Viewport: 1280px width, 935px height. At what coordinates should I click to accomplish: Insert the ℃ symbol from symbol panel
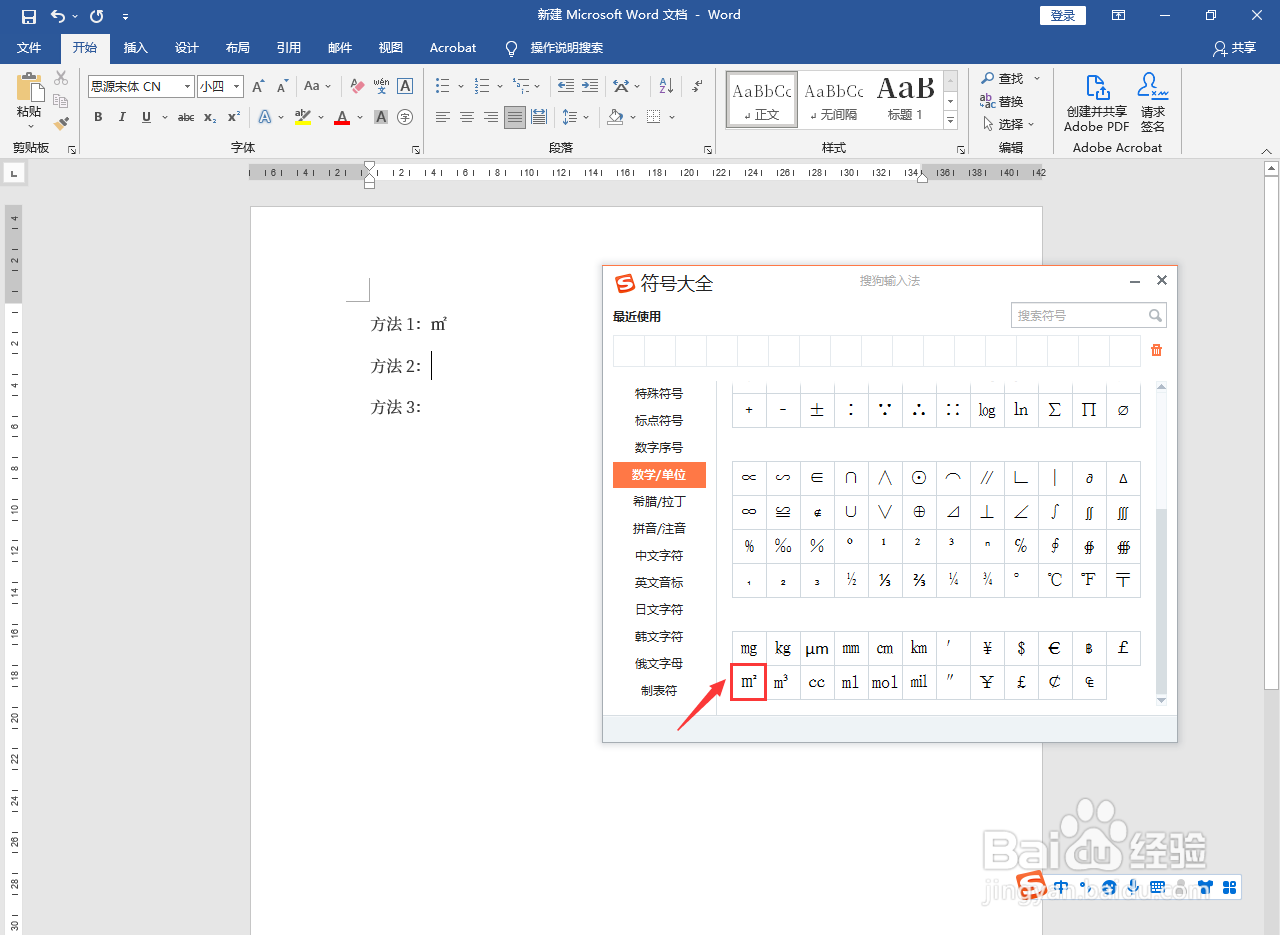point(1055,580)
